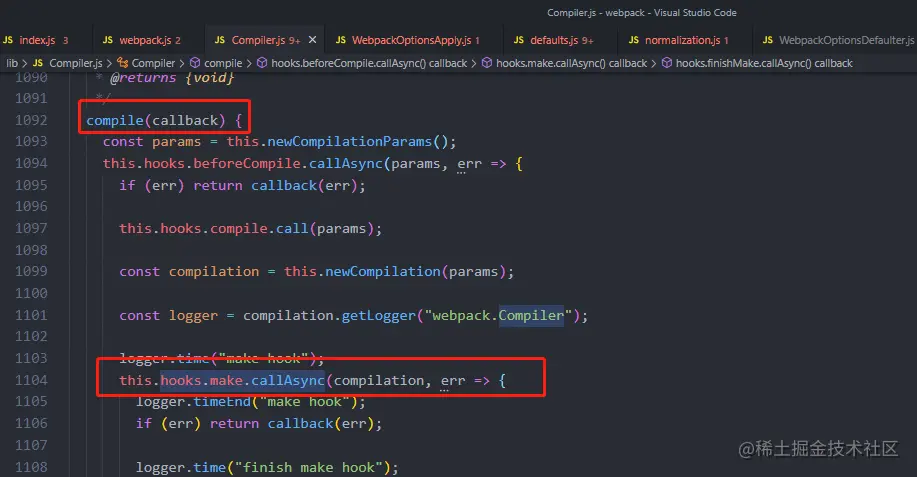
Task: Open hooks.make.callAsync() callback breadcrumb
Action: point(571,63)
